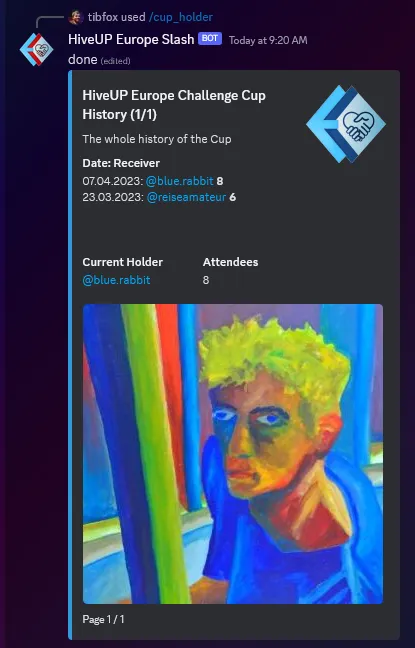Click the @reiseamateur mention

186,197
